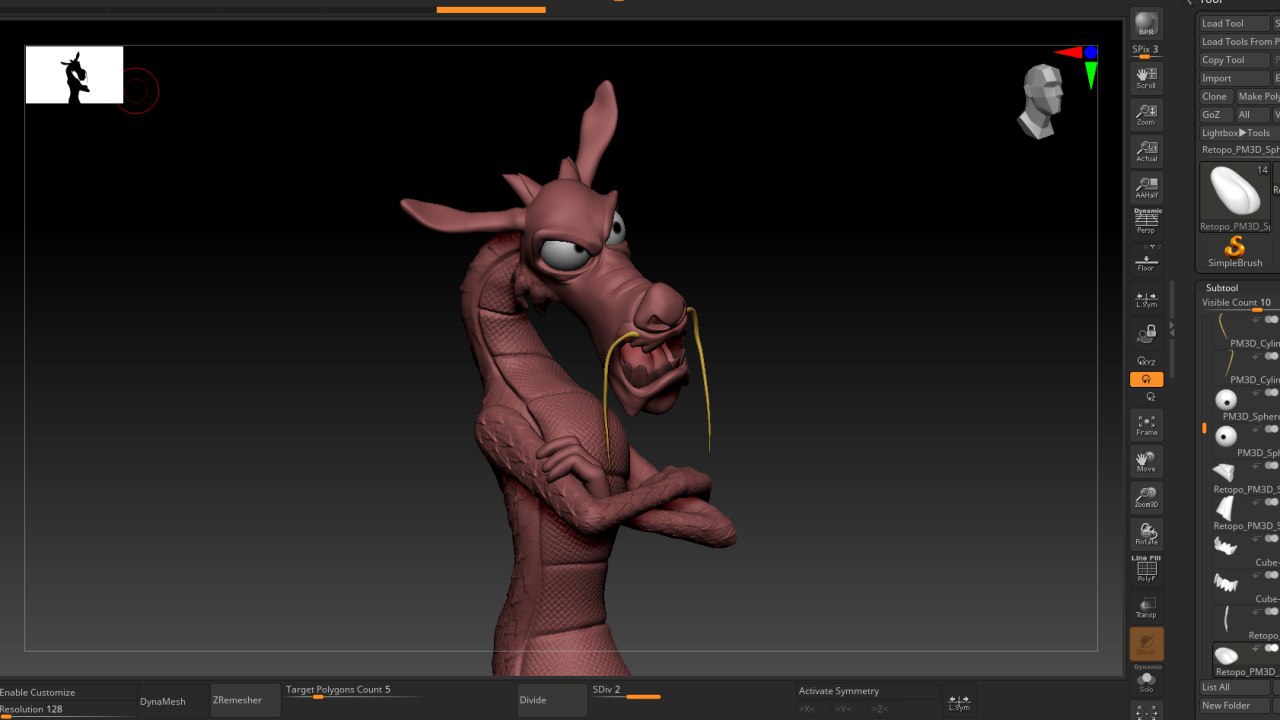
Task: Select the Scroll navigation tool
Action: pos(1146,77)
